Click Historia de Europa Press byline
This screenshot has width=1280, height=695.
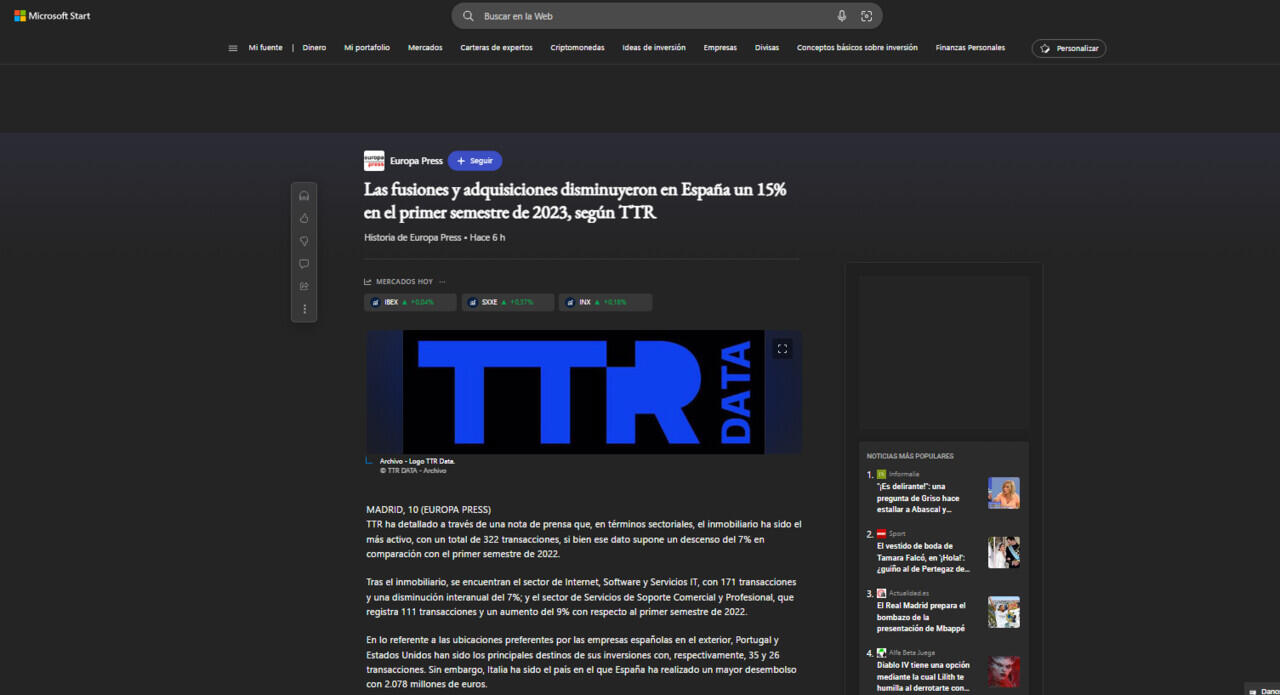[412, 238]
